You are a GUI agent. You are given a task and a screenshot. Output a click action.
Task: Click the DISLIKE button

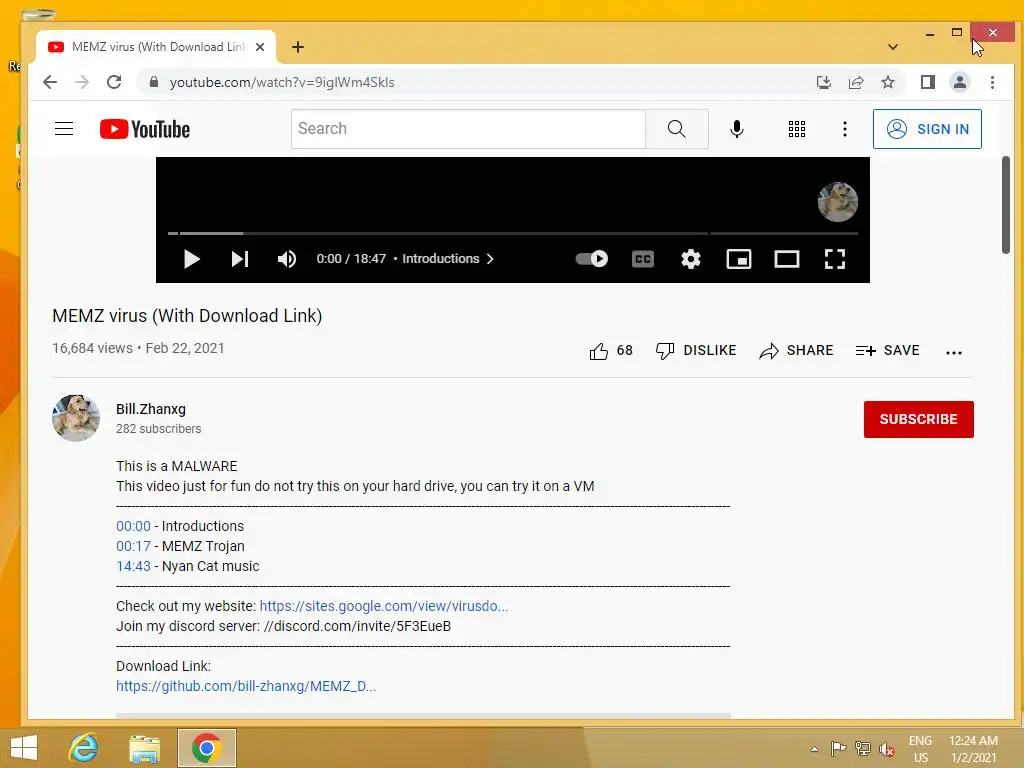[x=696, y=351]
